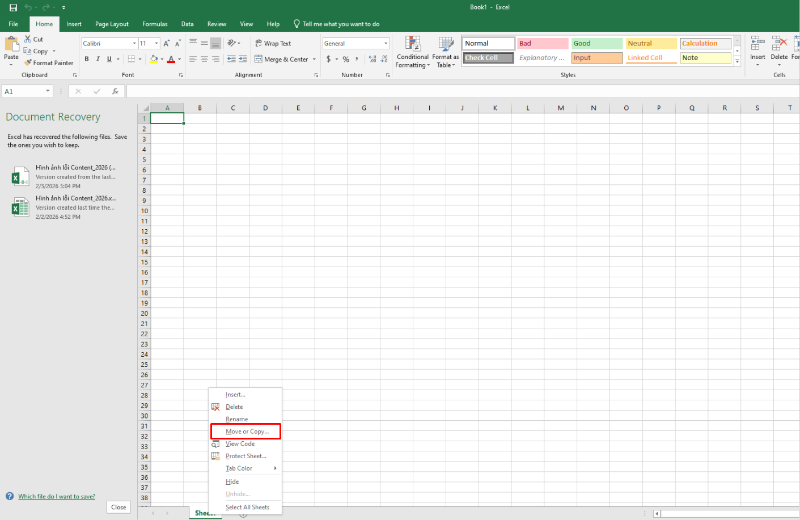The height and width of the screenshot is (520, 800).
Task: Open Conditional Formatting menu
Action: (x=412, y=52)
